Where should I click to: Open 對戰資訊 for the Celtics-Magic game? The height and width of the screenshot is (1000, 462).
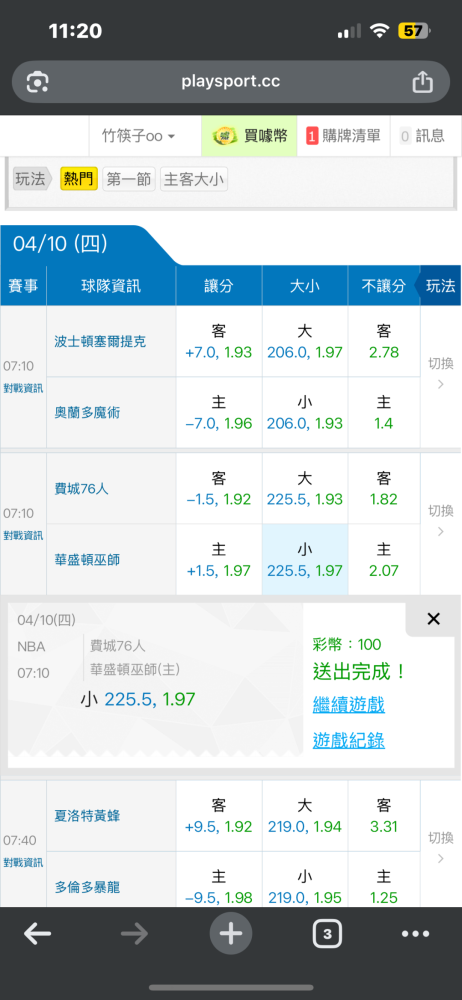(x=24, y=387)
